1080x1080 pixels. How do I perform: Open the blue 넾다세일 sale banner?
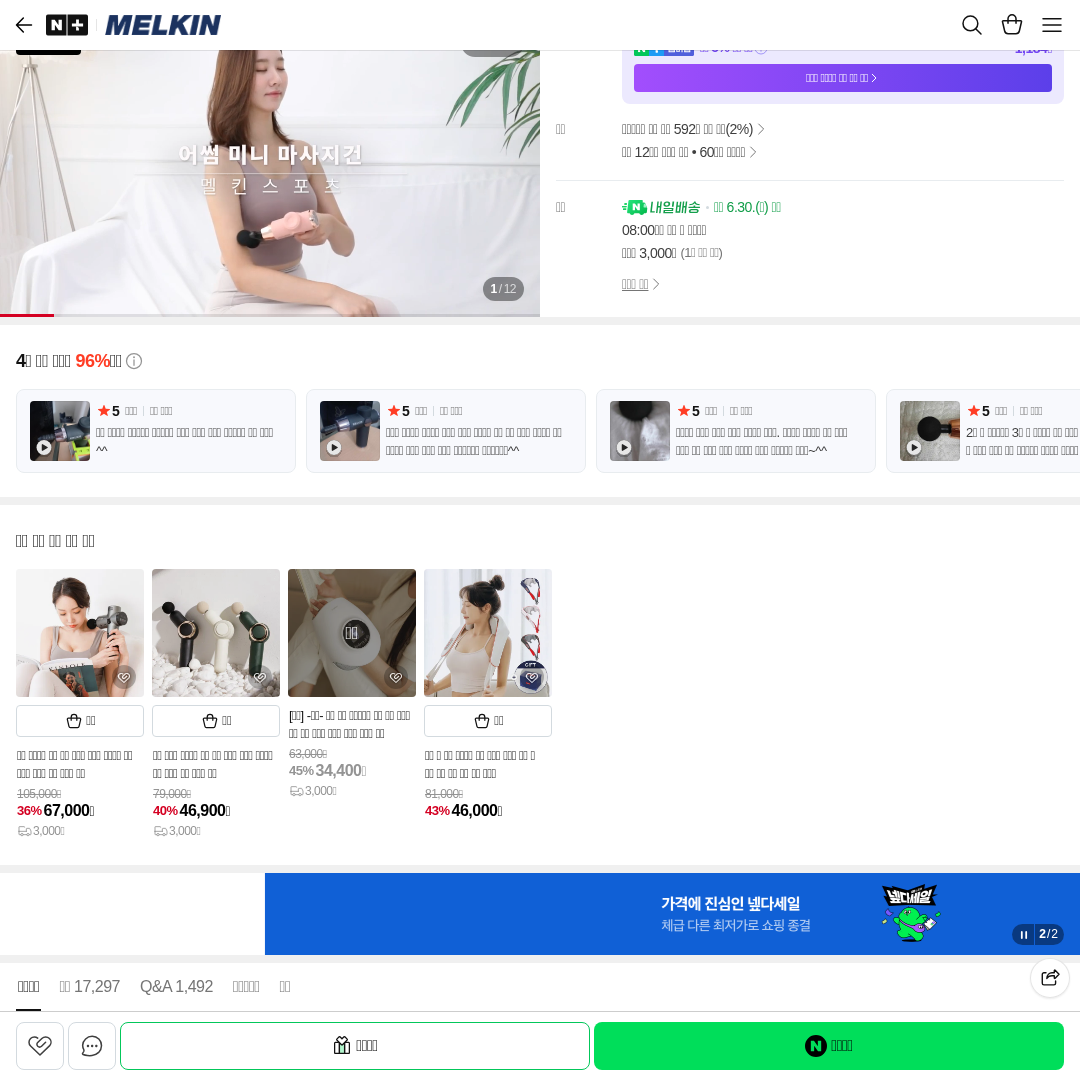point(672,914)
